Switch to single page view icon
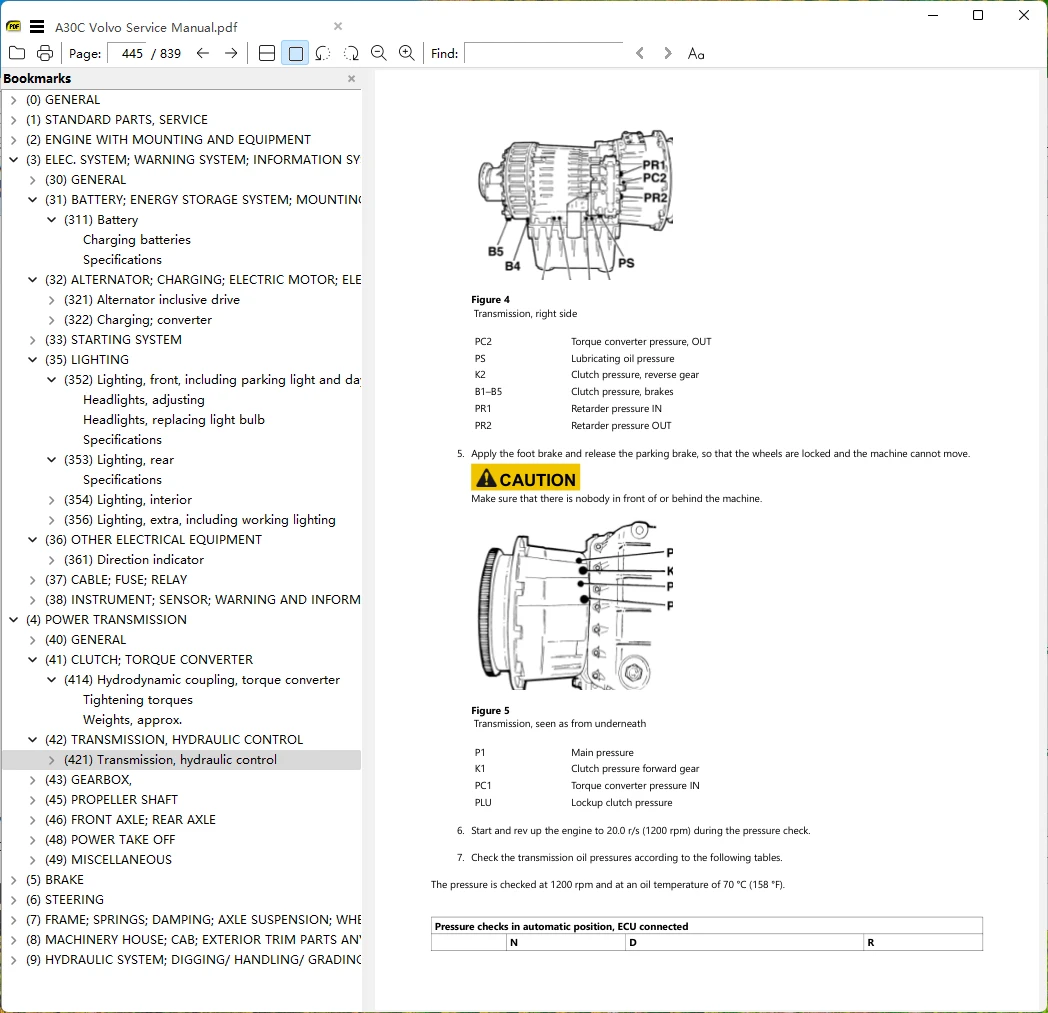1048x1013 pixels. [x=295, y=53]
